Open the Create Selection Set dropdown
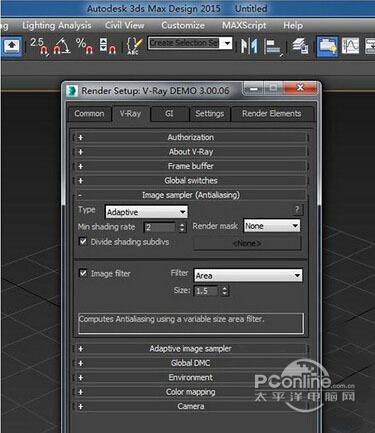375x433 pixels. (227, 43)
